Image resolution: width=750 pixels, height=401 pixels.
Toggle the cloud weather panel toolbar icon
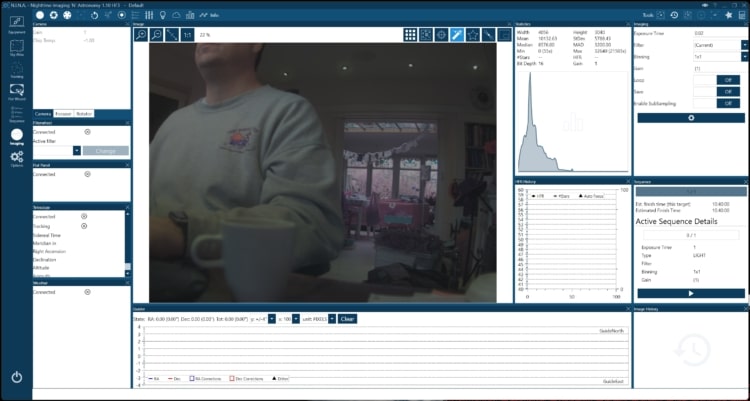(x=176, y=15)
